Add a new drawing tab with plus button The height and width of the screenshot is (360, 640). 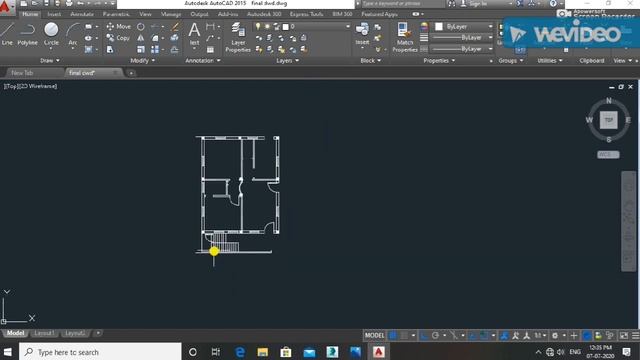[x=131, y=73]
